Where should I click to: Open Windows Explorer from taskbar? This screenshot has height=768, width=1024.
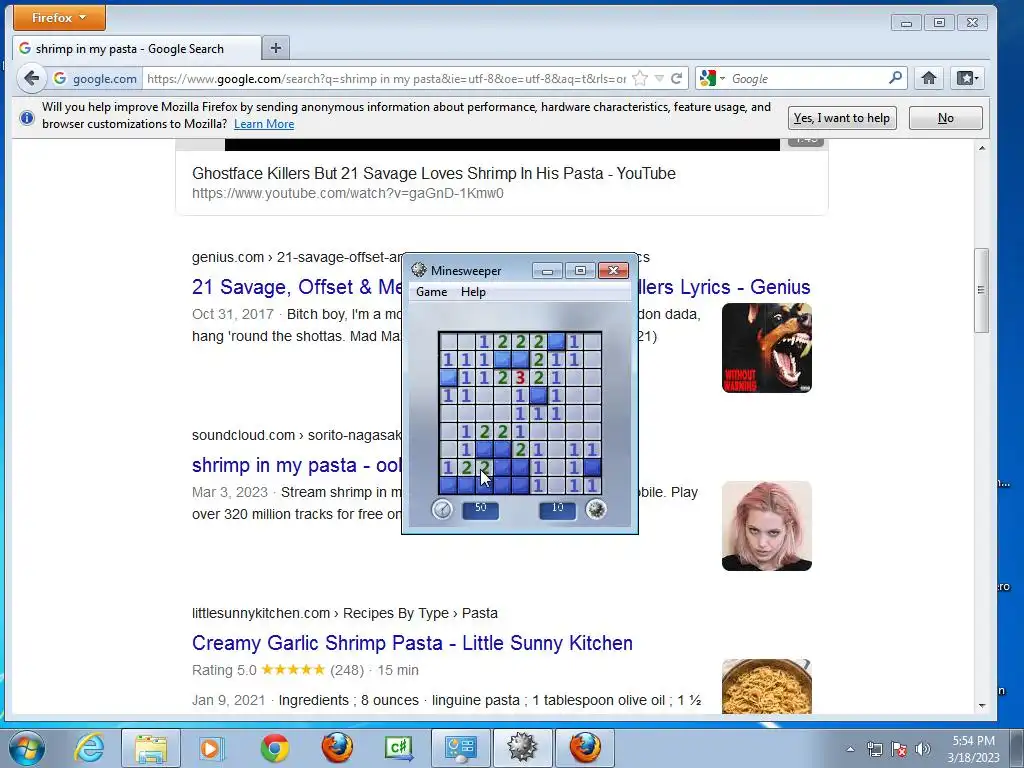[151, 748]
